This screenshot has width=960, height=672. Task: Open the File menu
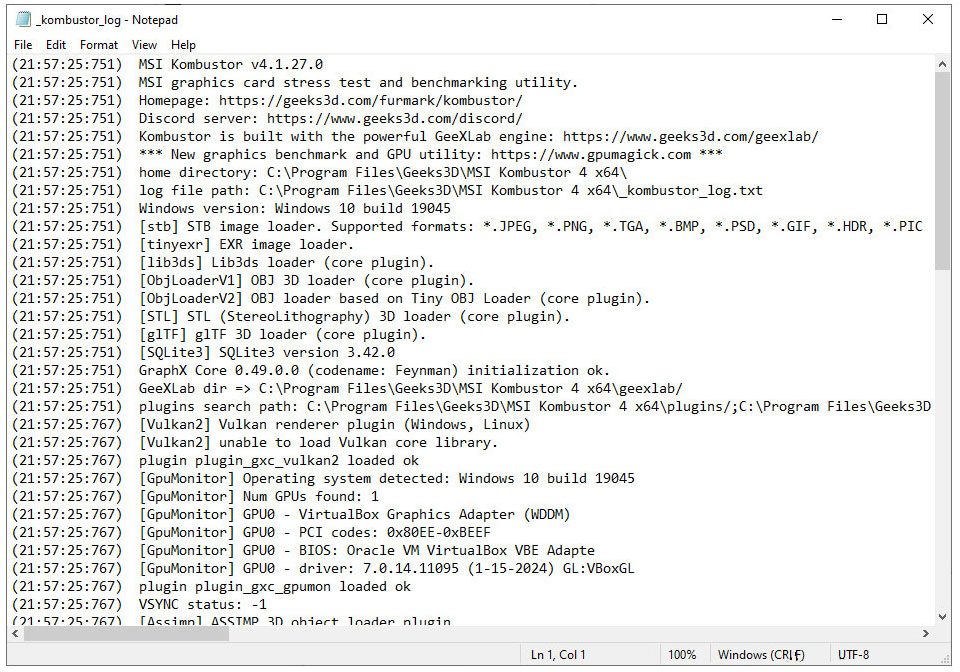[23, 45]
